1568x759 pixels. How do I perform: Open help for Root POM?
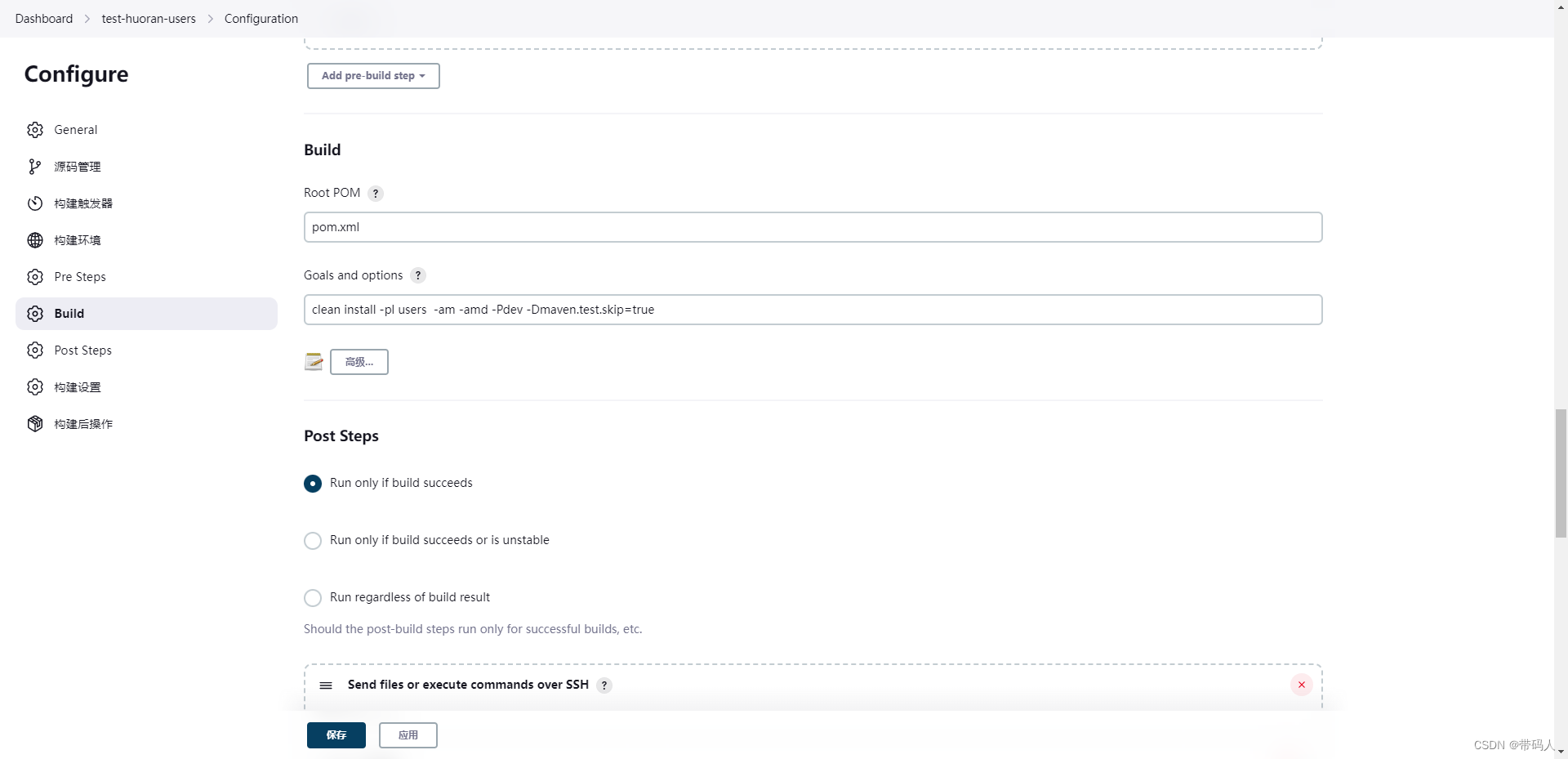click(x=376, y=194)
